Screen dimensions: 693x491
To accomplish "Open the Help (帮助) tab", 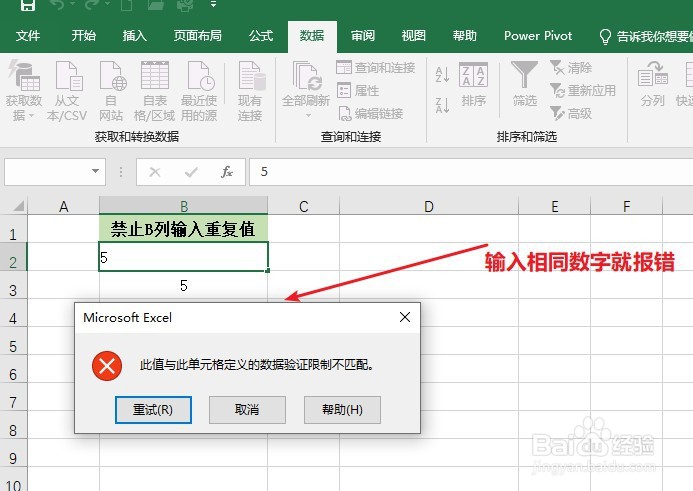I will (465, 36).
